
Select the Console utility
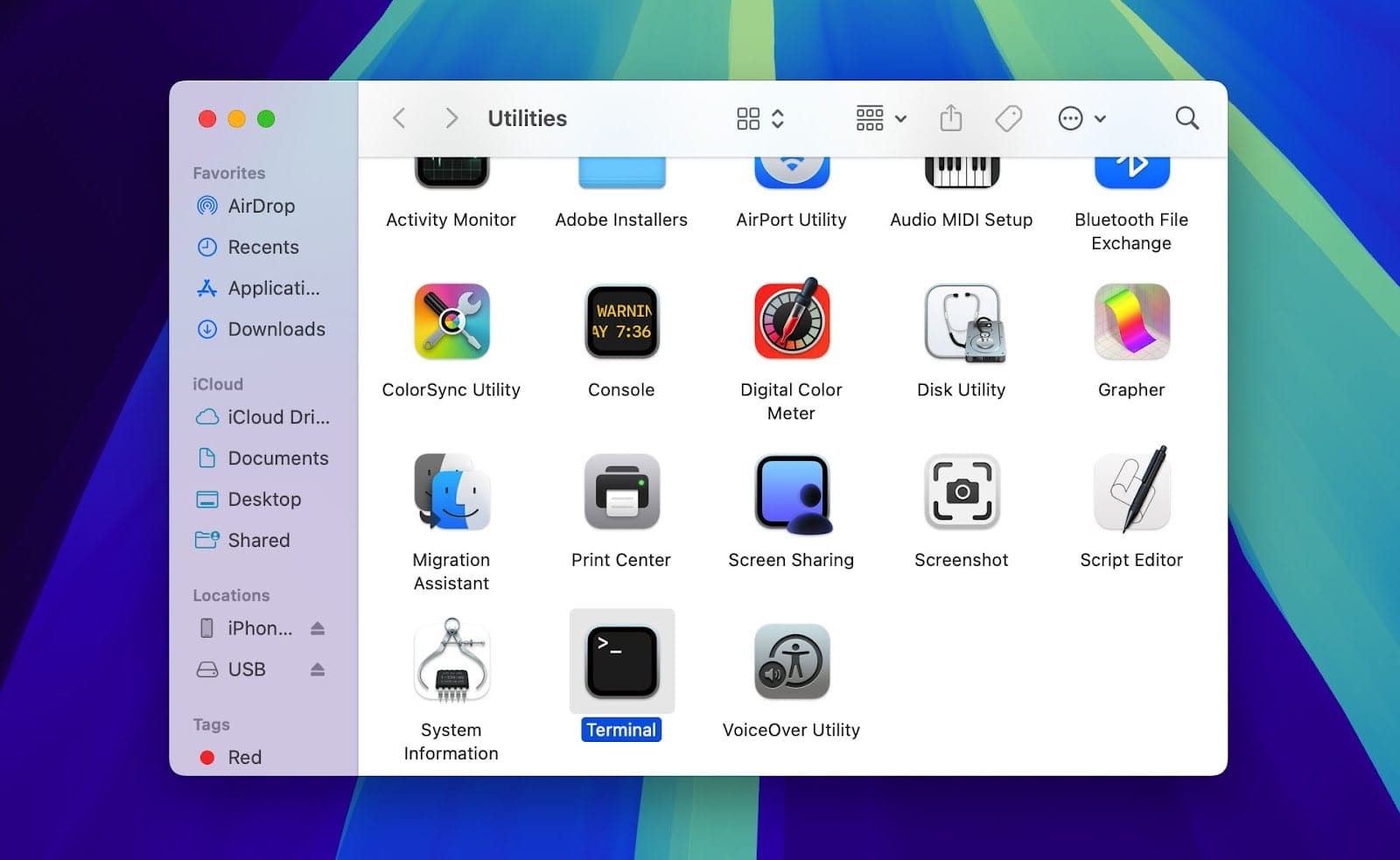[x=620, y=322]
